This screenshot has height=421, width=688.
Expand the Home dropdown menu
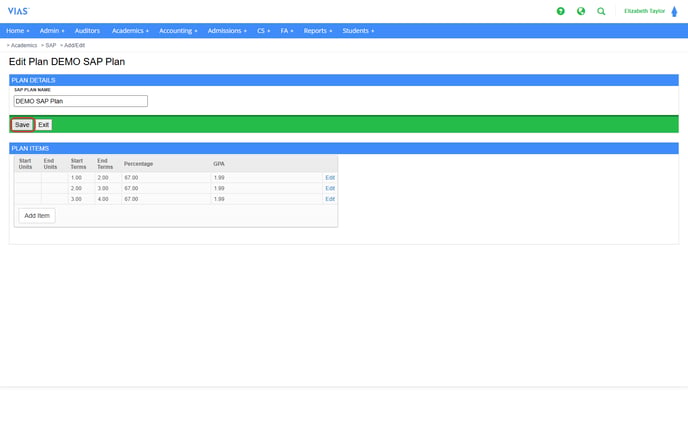point(17,31)
